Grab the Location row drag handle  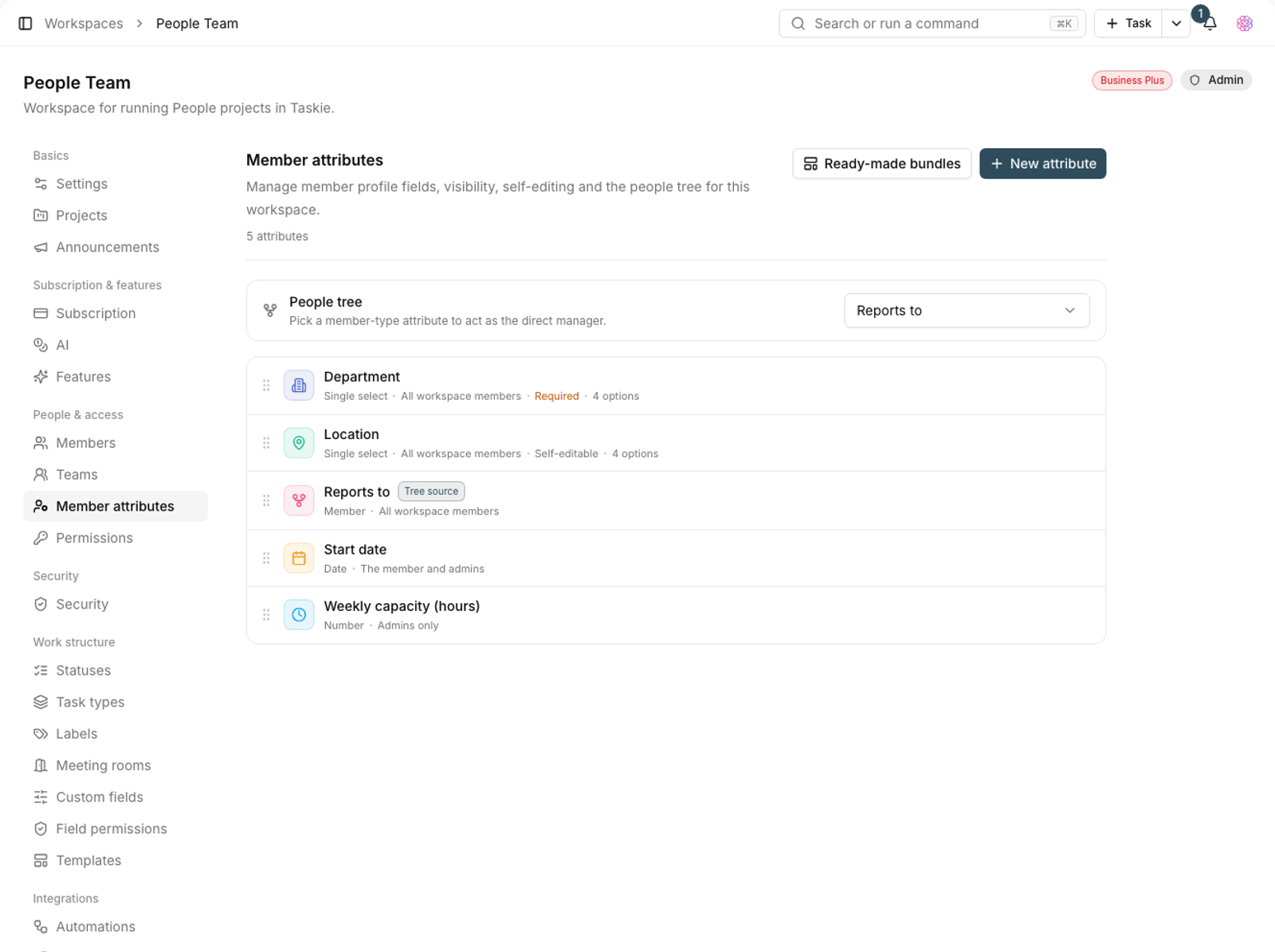click(266, 443)
